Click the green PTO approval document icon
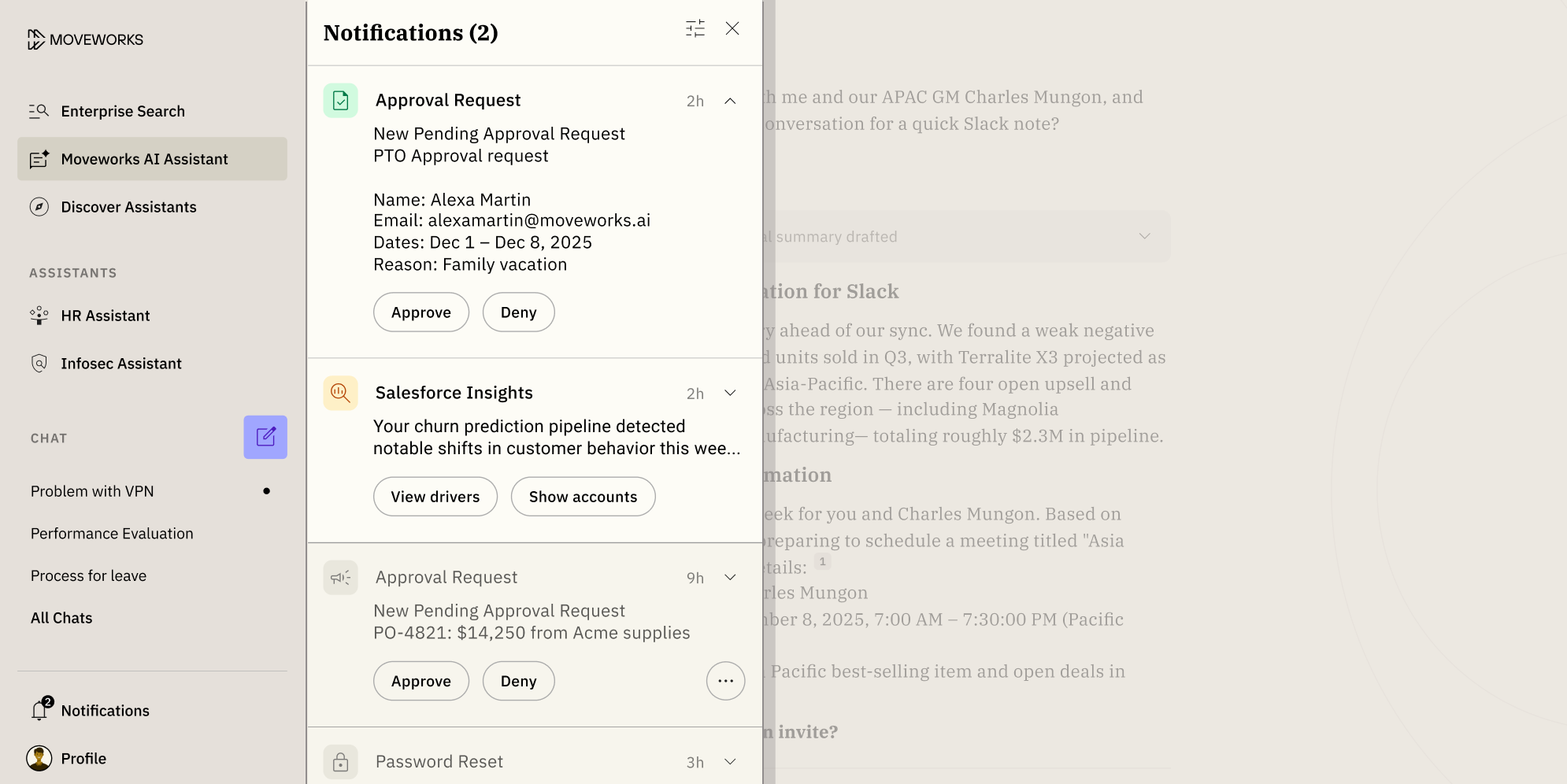Viewport: 1567px width, 784px height. click(x=340, y=101)
